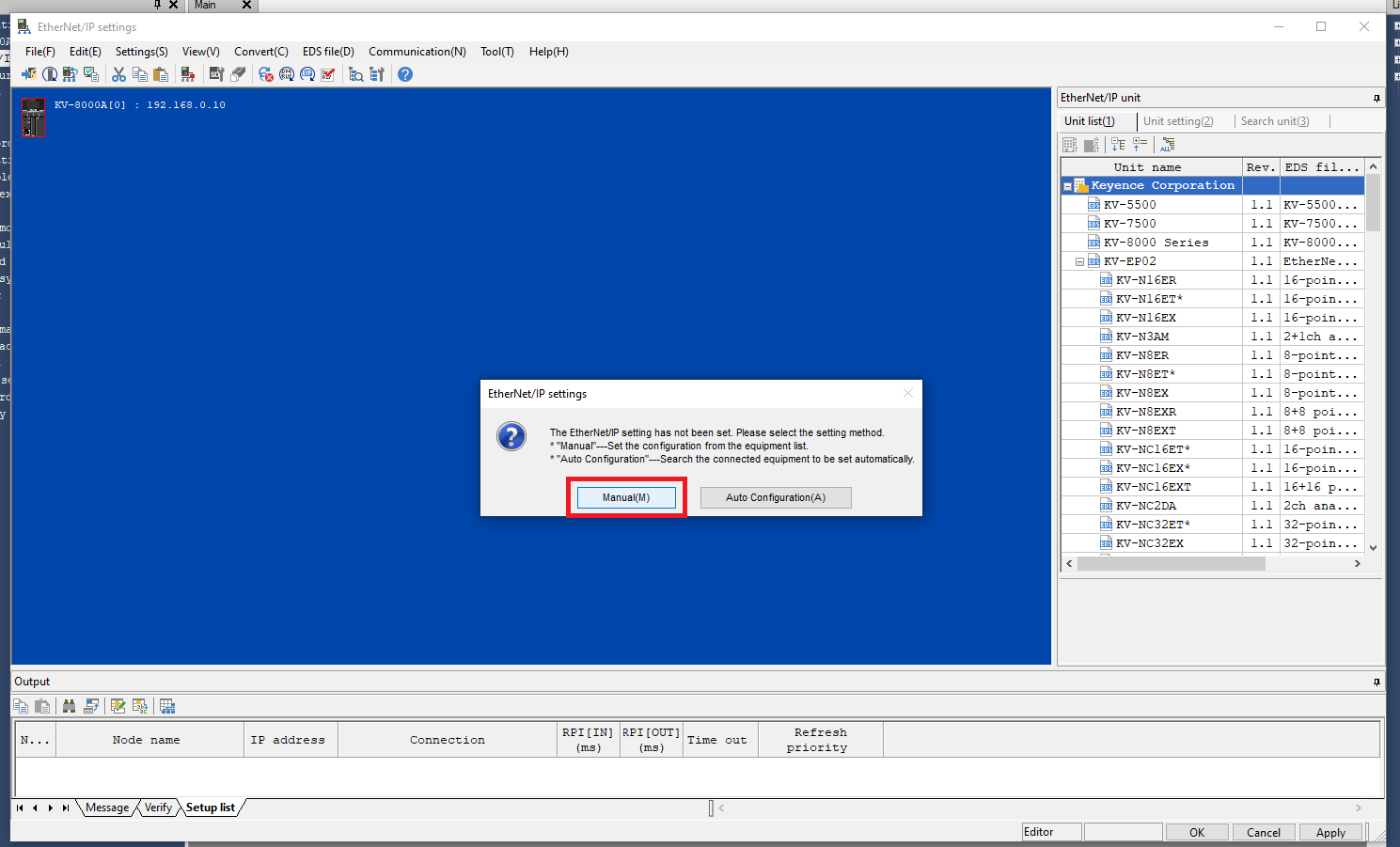Open the Communication(N) menu
This screenshot has height=847, width=1400.
[417, 52]
